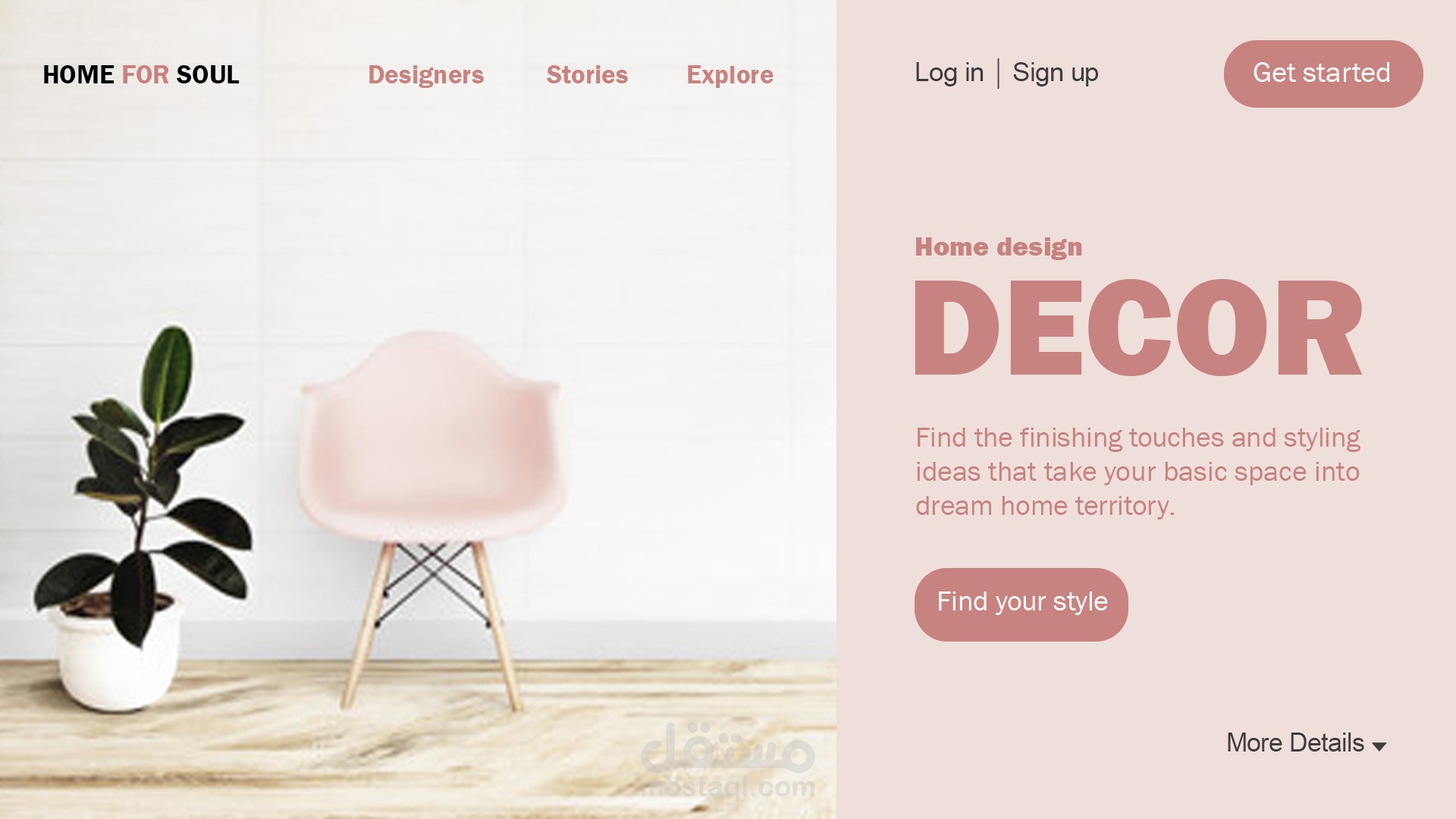Click the divider between Log in and Sign up
The height and width of the screenshot is (819, 1456).
[x=998, y=74]
